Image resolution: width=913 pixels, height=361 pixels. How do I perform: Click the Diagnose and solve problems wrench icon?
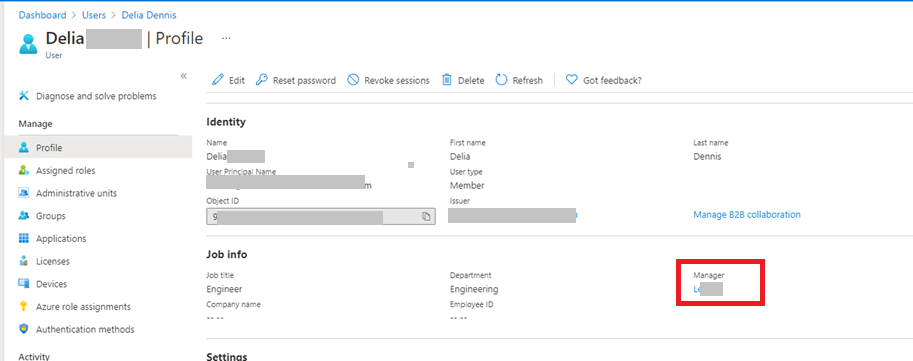(24, 96)
